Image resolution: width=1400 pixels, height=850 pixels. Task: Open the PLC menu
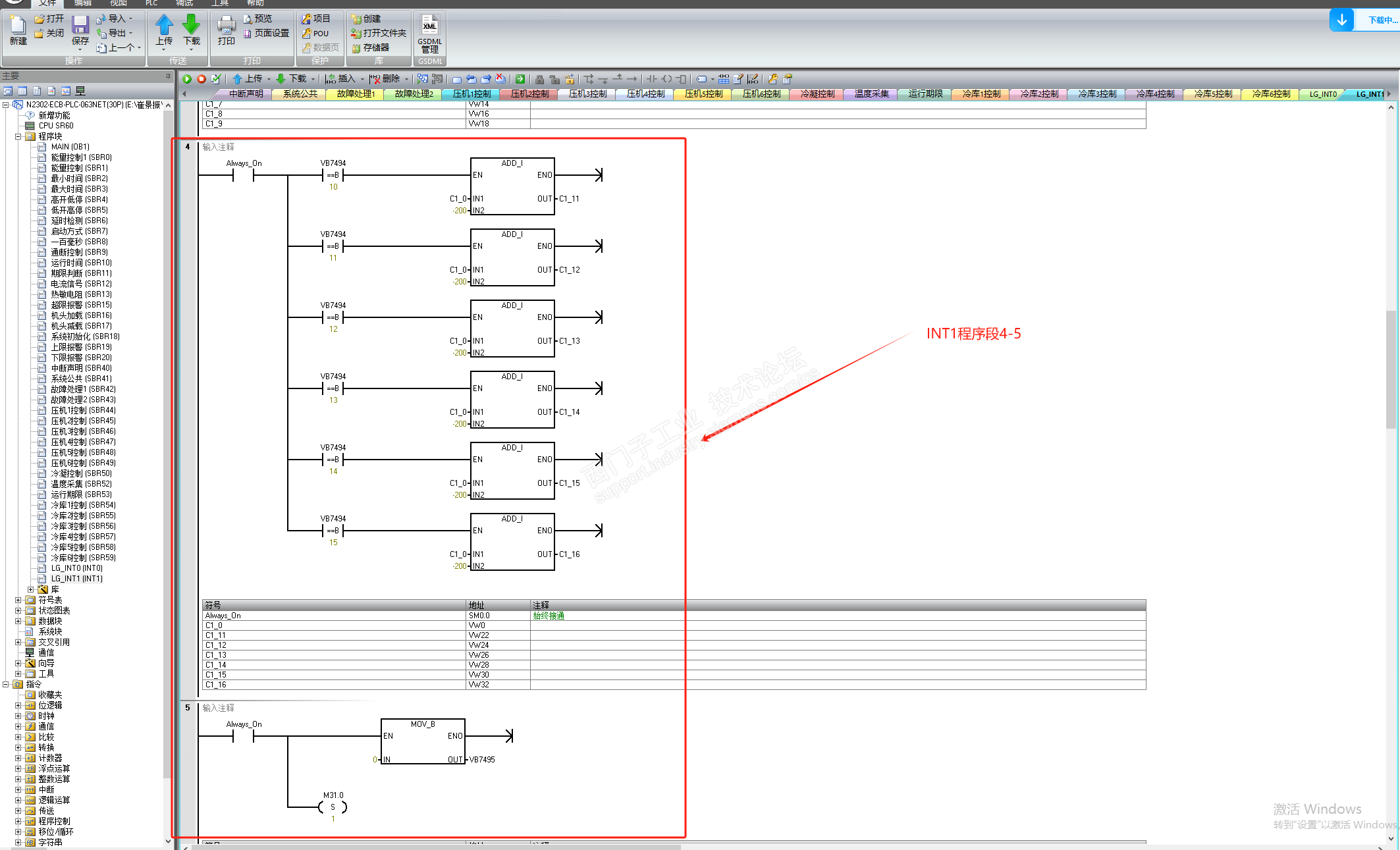151,3
